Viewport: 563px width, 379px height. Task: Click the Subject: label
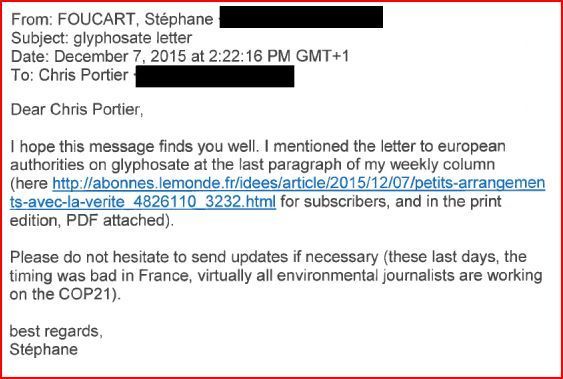40,38
